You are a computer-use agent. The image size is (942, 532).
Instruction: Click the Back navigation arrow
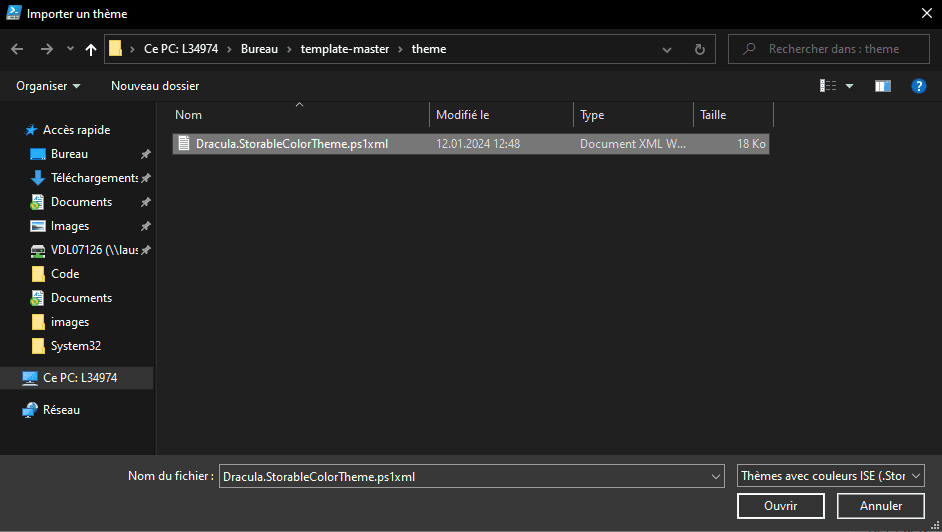pyautogui.click(x=17, y=49)
